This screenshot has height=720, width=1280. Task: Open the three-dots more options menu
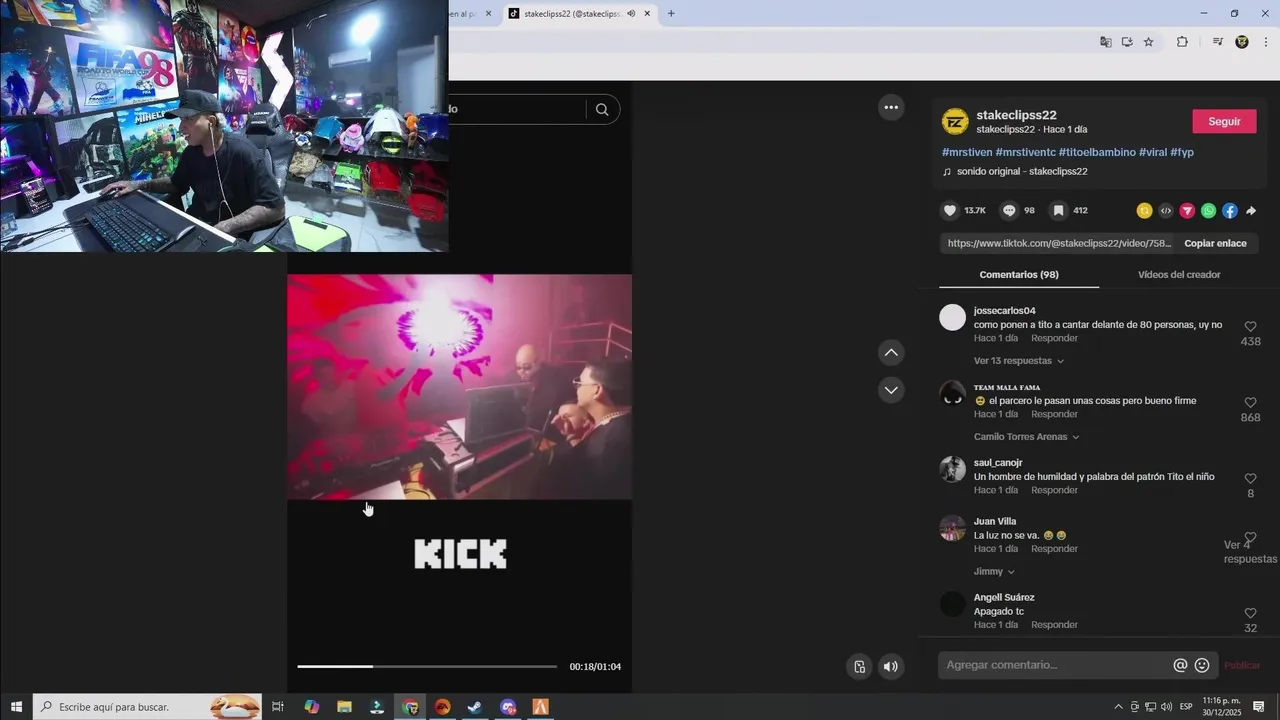891,107
